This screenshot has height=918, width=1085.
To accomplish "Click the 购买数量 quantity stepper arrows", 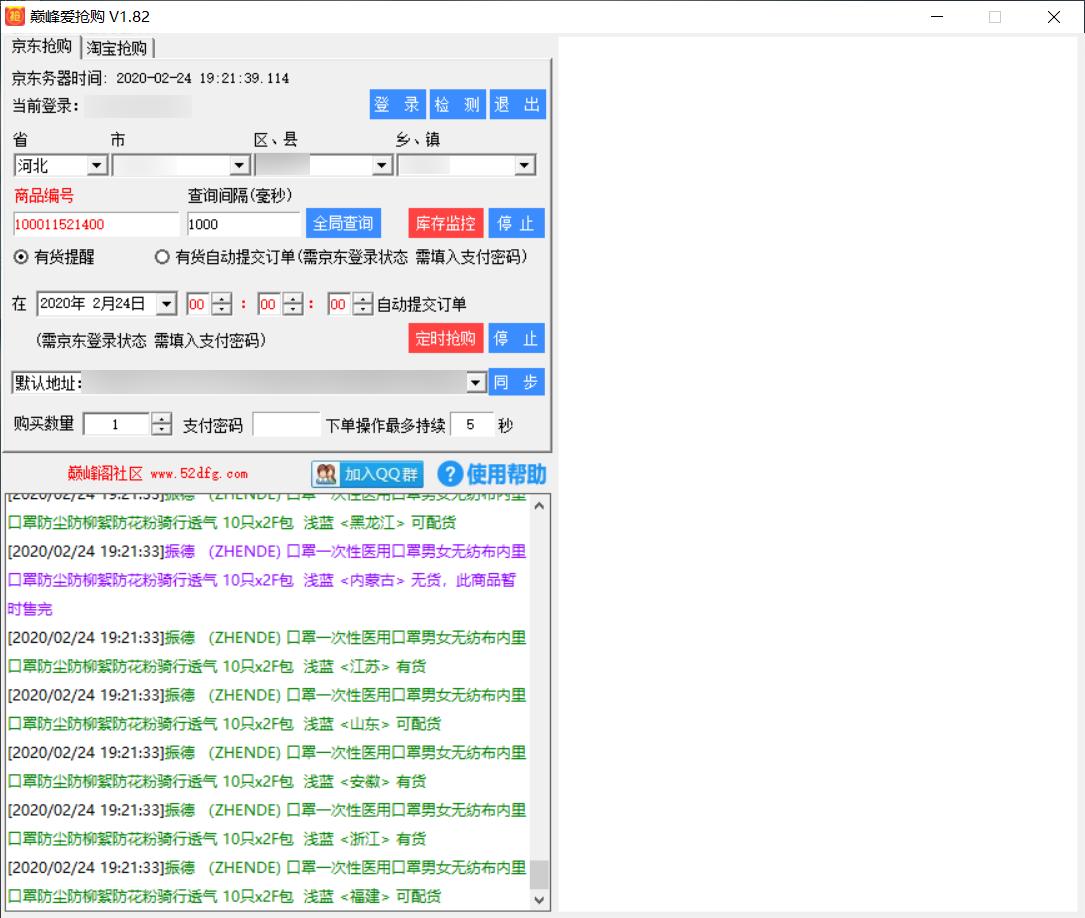I will (161, 425).
